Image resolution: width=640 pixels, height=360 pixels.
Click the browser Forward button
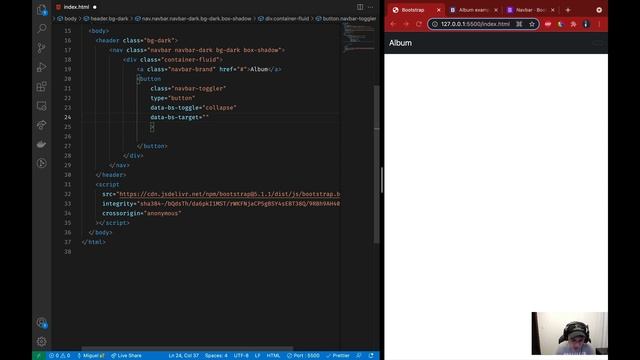406,24
